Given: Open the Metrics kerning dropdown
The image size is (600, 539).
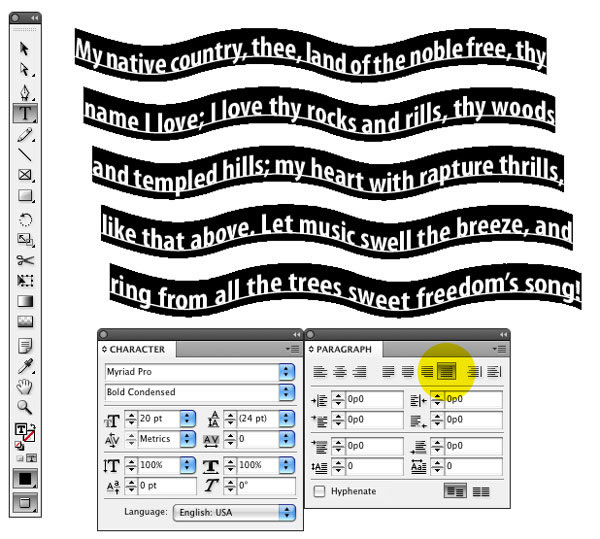Looking at the screenshot, I should (x=188, y=439).
